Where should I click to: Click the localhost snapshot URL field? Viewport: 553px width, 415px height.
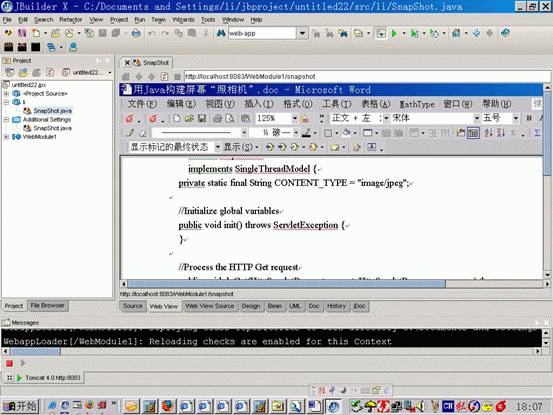click(367, 77)
